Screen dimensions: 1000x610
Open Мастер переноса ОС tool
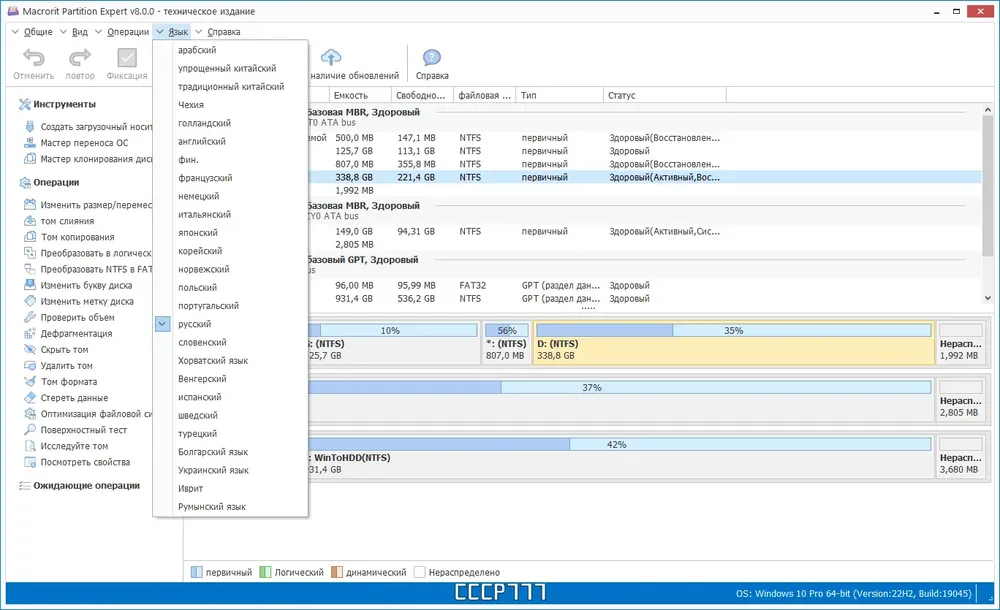pos(84,143)
